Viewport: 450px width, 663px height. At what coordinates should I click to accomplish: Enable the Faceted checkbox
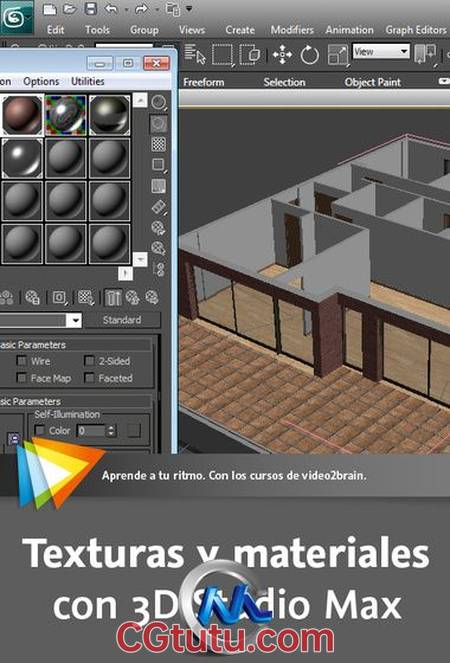coord(89,378)
